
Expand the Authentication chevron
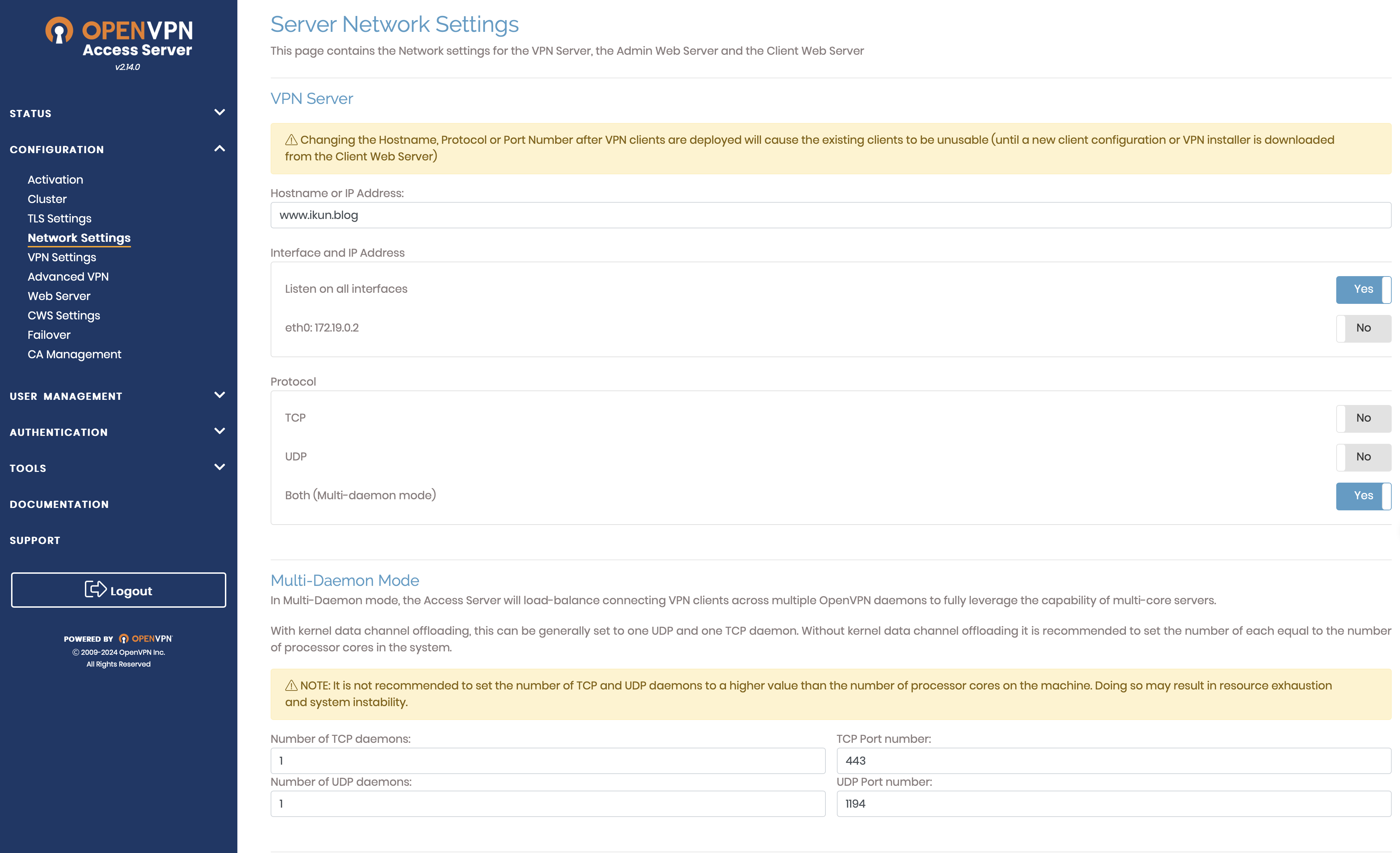pos(220,430)
